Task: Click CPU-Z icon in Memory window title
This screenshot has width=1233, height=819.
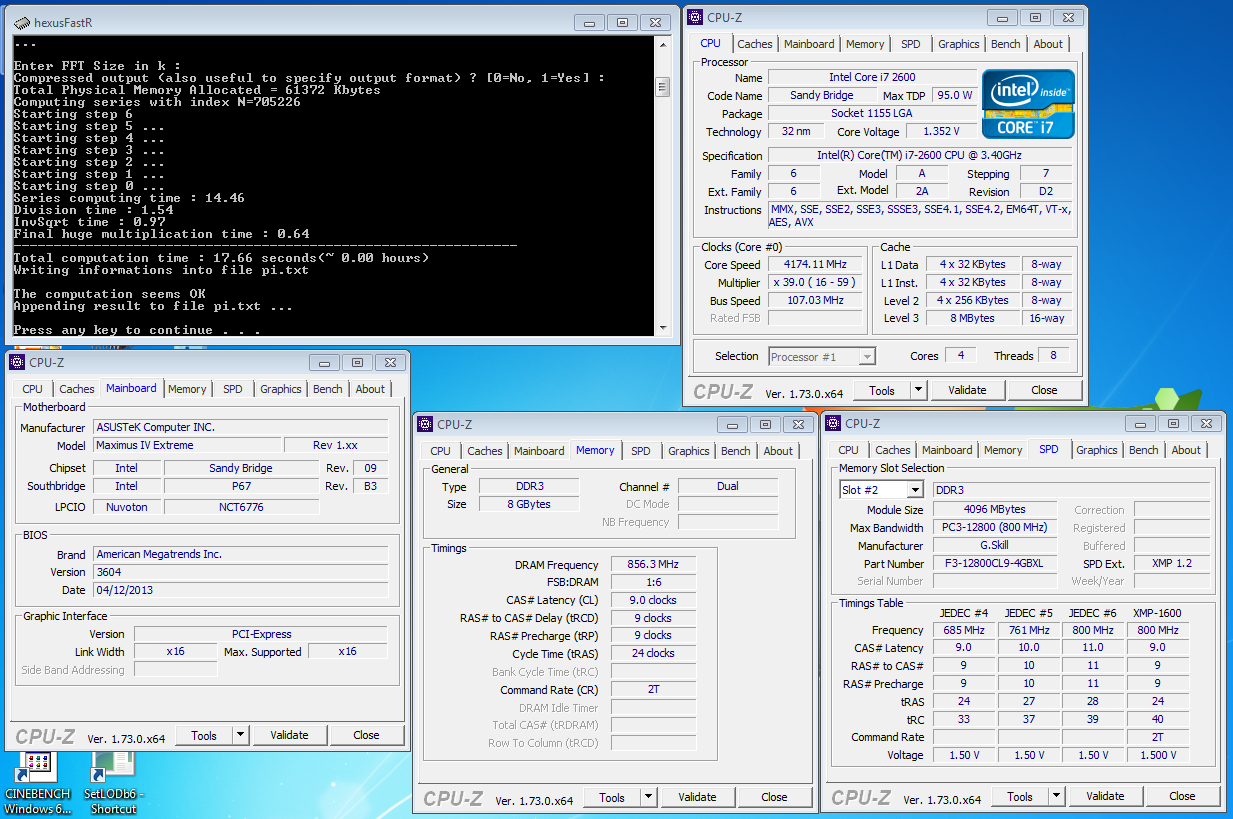Action: point(426,424)
